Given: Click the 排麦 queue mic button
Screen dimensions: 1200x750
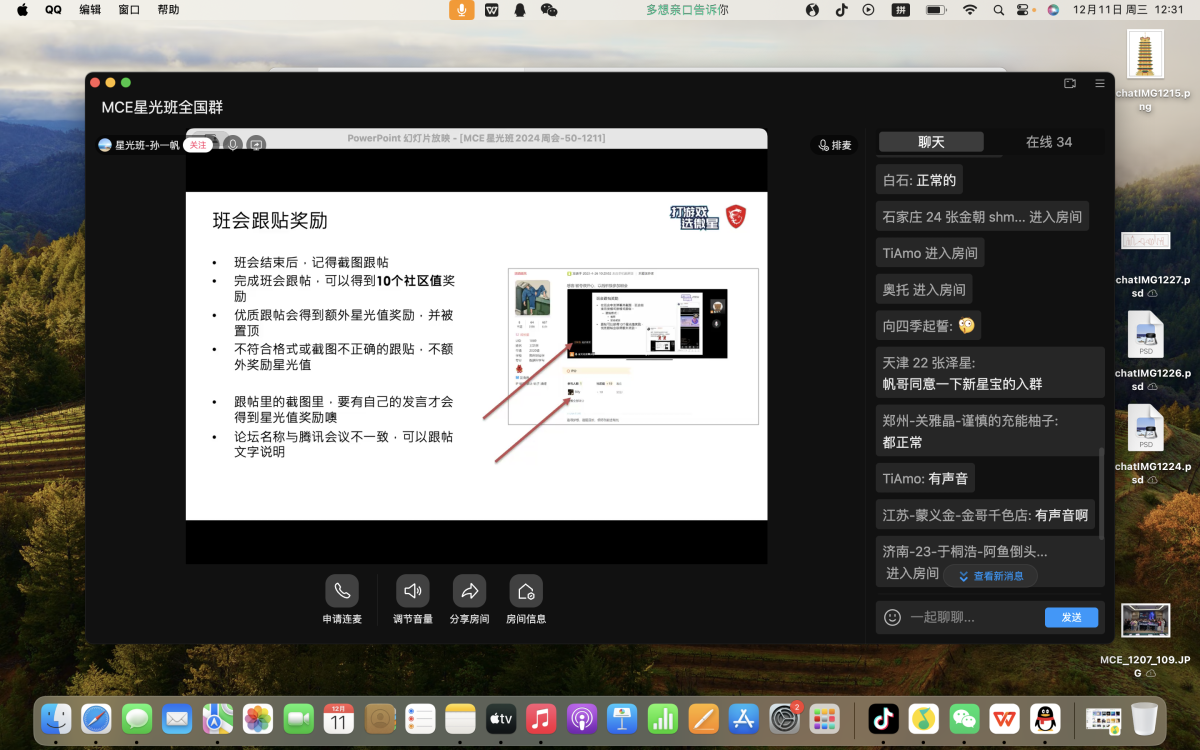Looking at the screenshot, I should point(834,145).
